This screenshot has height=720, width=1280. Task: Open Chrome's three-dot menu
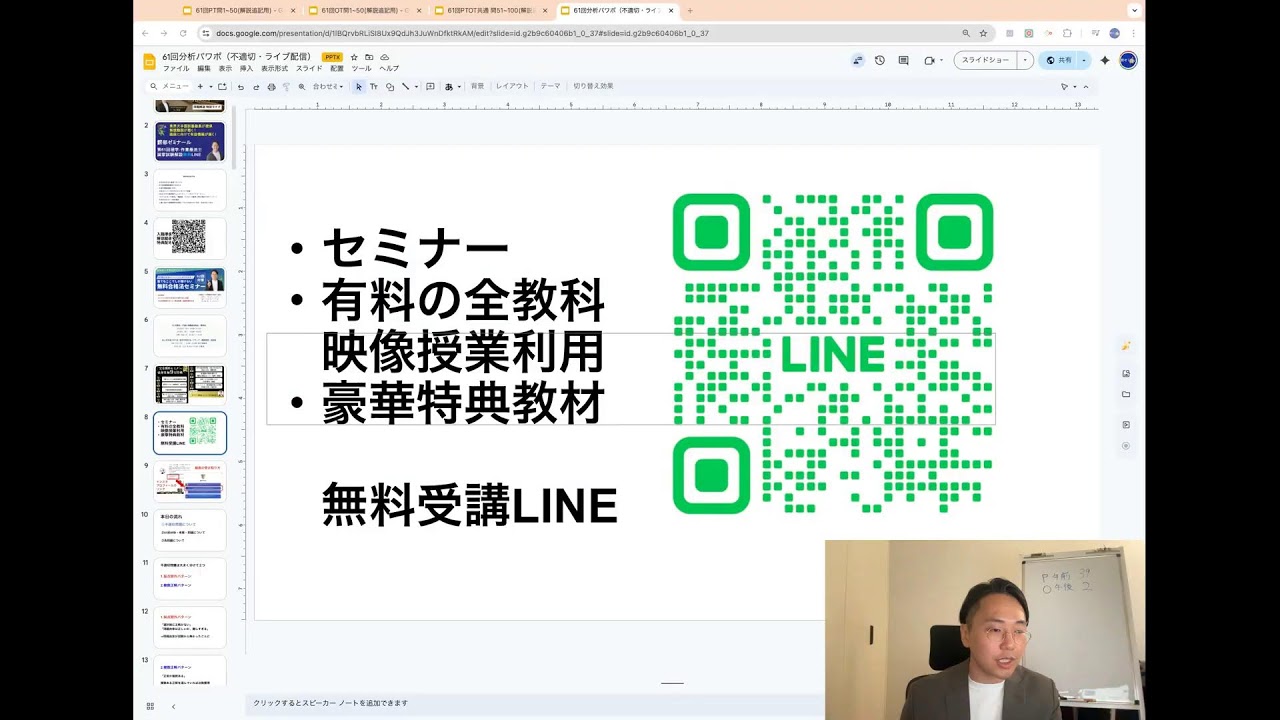(x=1134, y=33)
